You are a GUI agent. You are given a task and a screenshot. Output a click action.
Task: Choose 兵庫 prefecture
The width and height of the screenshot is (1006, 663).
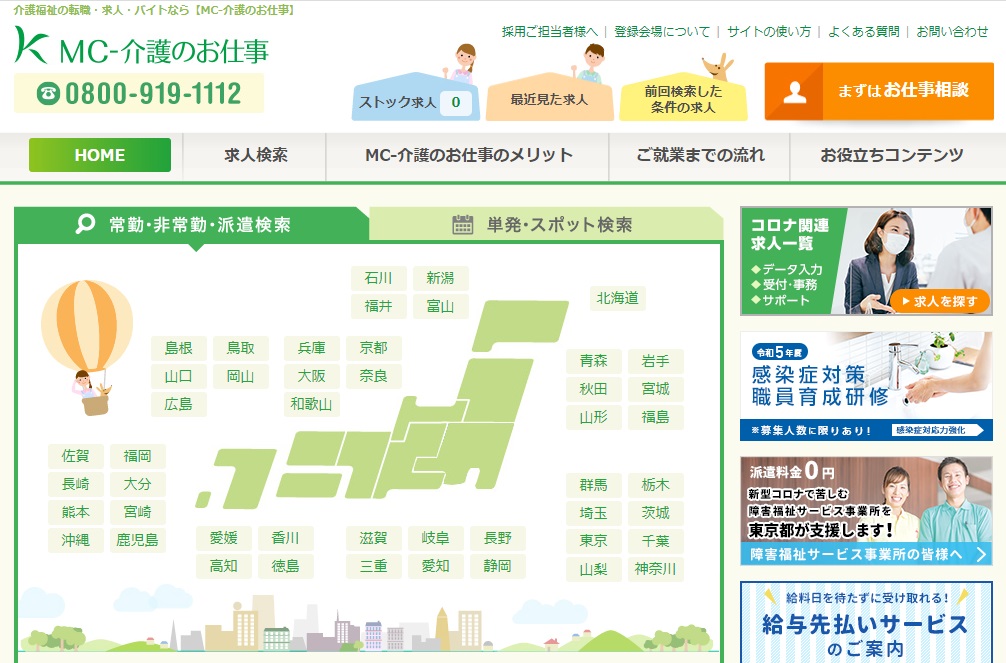coord(312,348)
